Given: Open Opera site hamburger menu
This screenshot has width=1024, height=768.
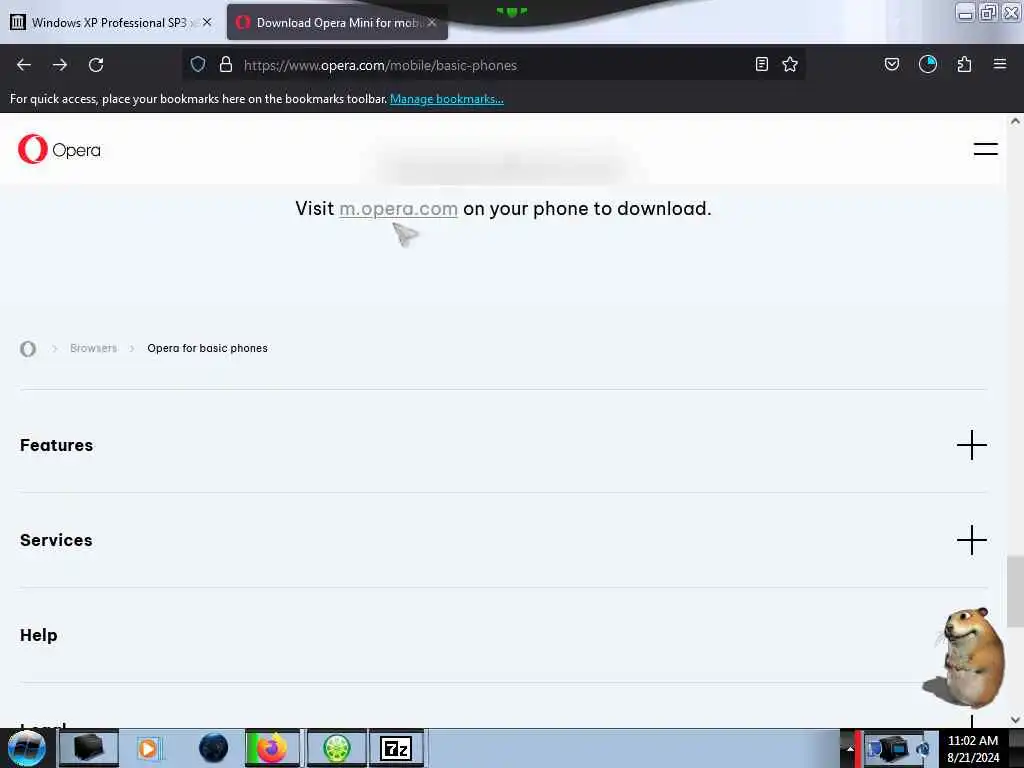Looking at the screenshot, I should 985,149.
